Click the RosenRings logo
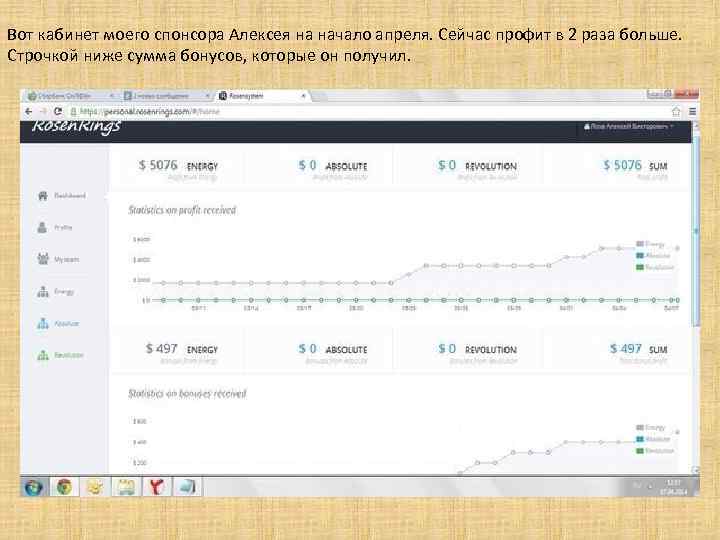 coord(76,127)
